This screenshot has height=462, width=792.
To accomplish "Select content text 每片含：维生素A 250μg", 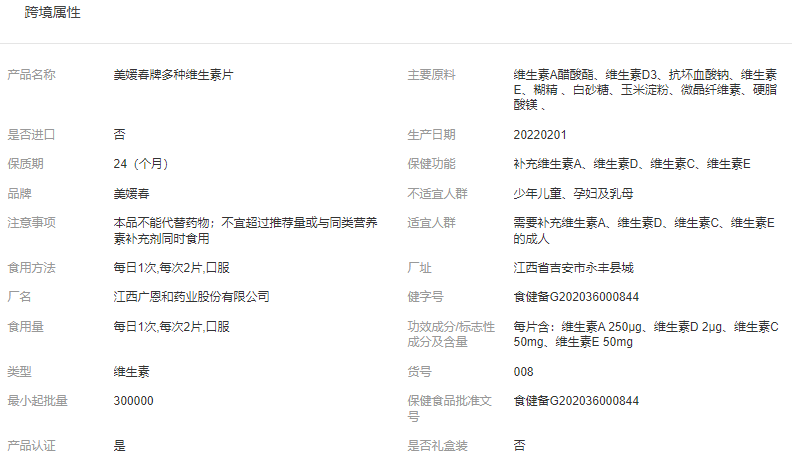I will coord(646,335).
